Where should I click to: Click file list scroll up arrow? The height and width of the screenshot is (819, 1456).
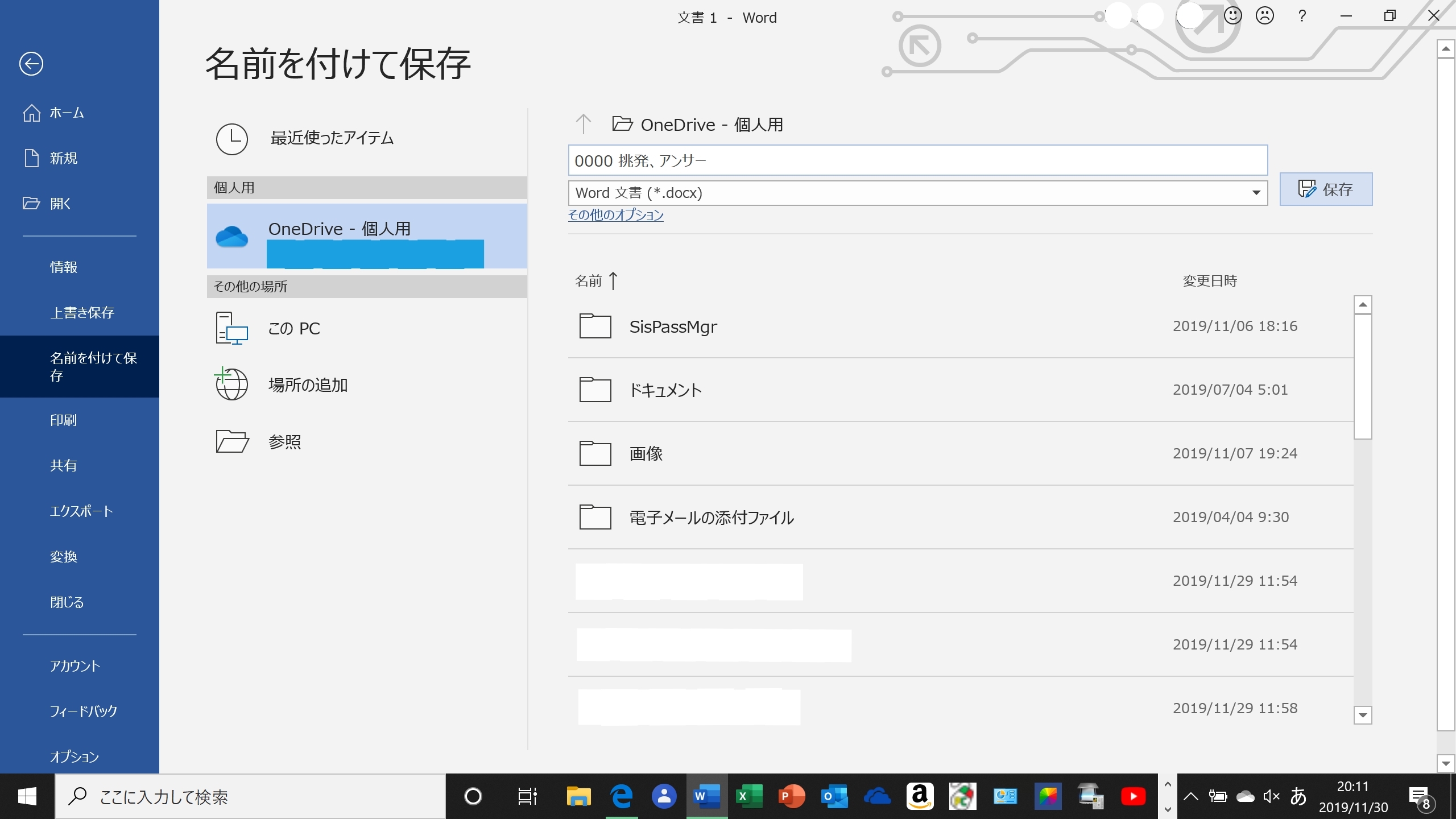click(x=1363, y=305)
